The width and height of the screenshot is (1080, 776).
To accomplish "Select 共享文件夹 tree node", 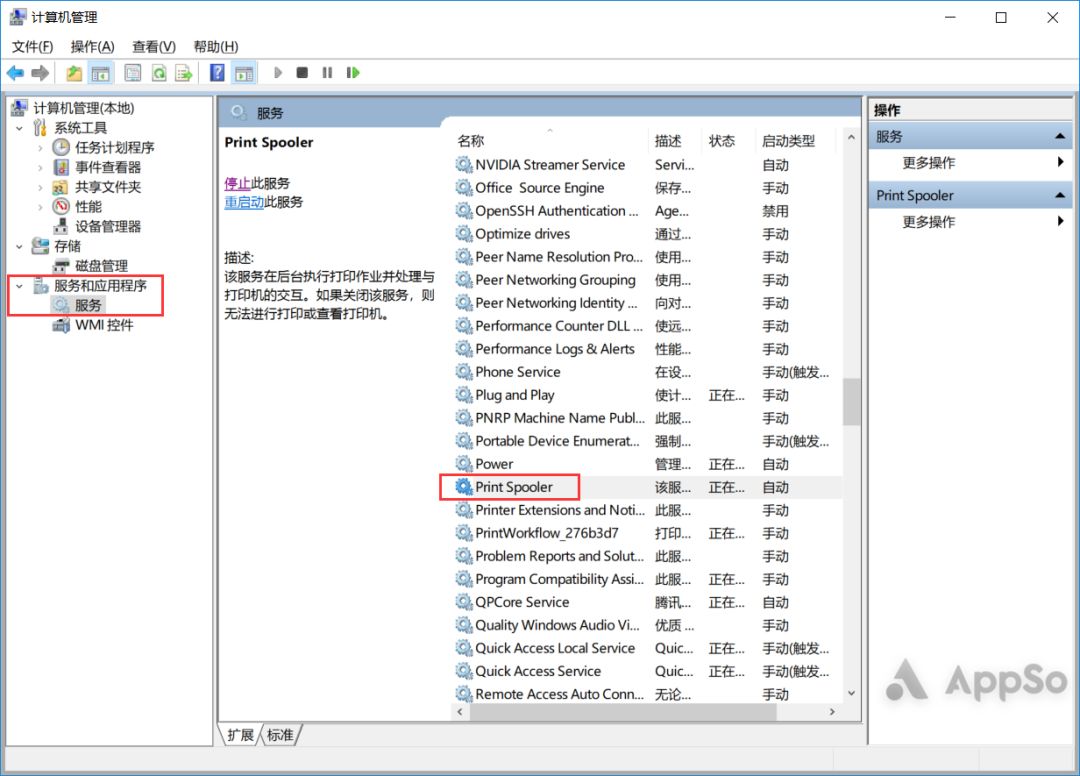I will tap(107, 187).
